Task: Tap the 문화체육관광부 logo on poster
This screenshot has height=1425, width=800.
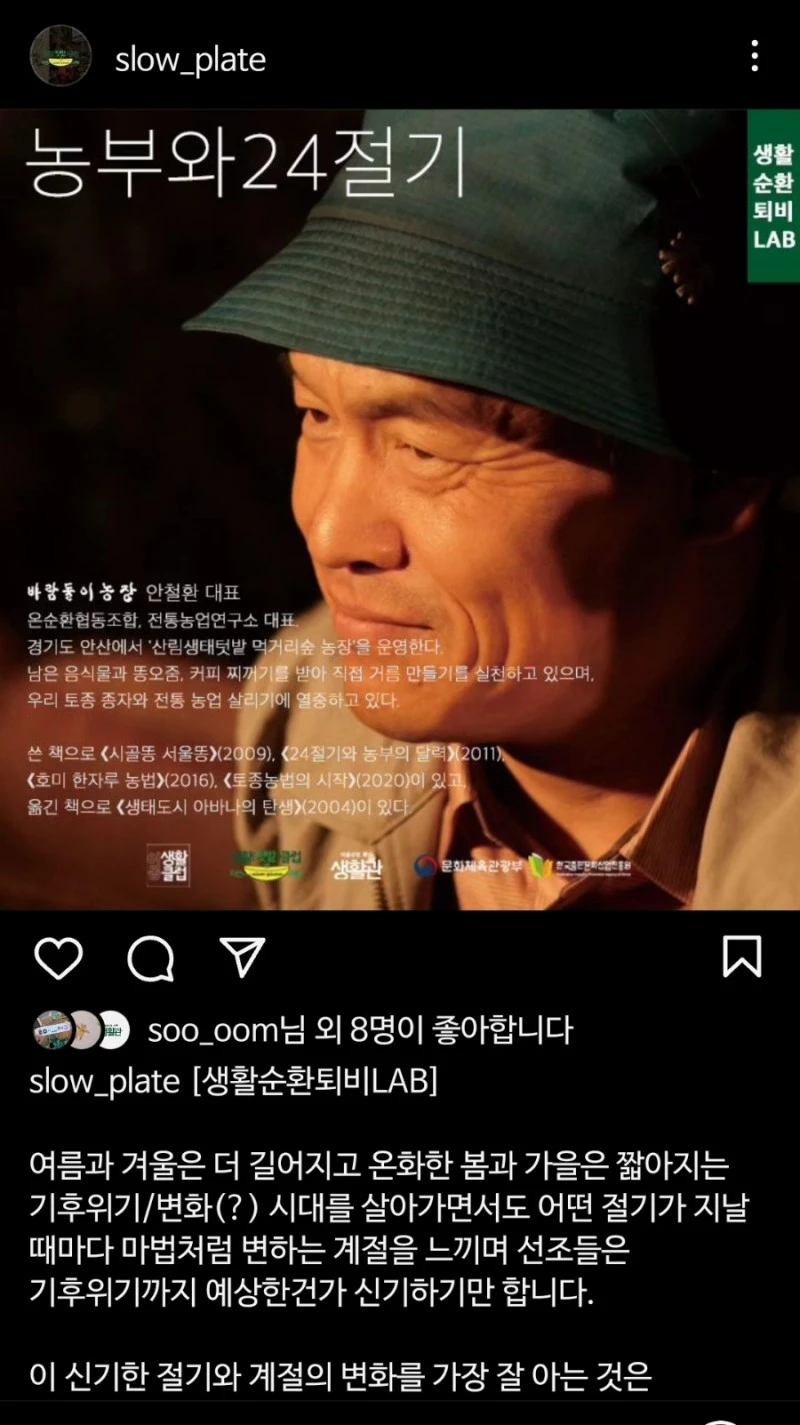Action: pyautogui.click(x=469, y=864)
